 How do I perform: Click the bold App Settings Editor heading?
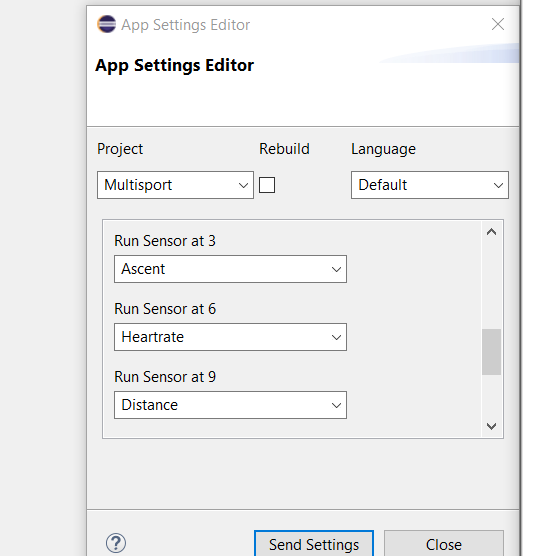point(174,66)
